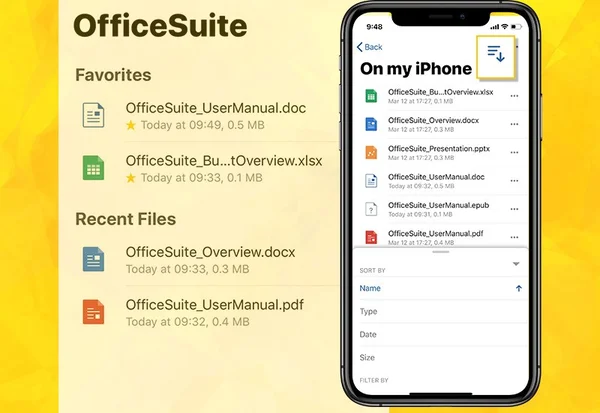Tap the 9:48 clock in the status bar
This screenshot has height=413, width=600.
374,27
